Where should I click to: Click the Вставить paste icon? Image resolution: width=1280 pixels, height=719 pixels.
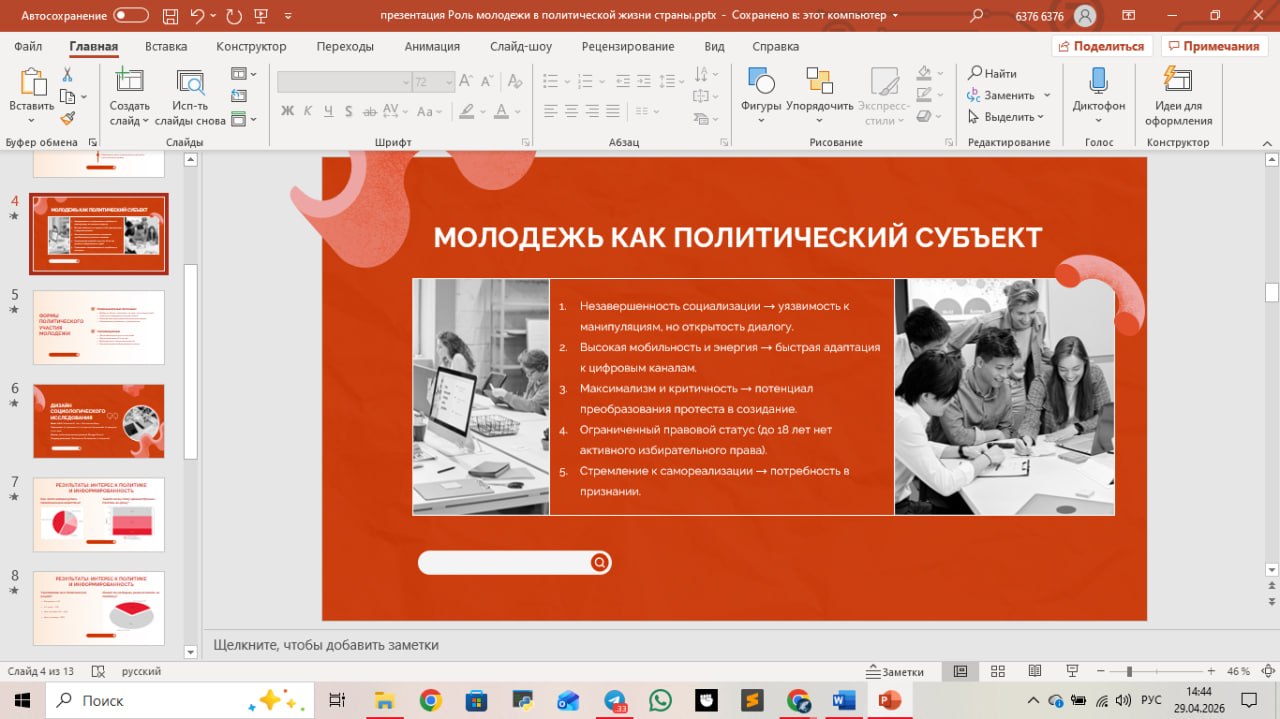tap(32, 82)
